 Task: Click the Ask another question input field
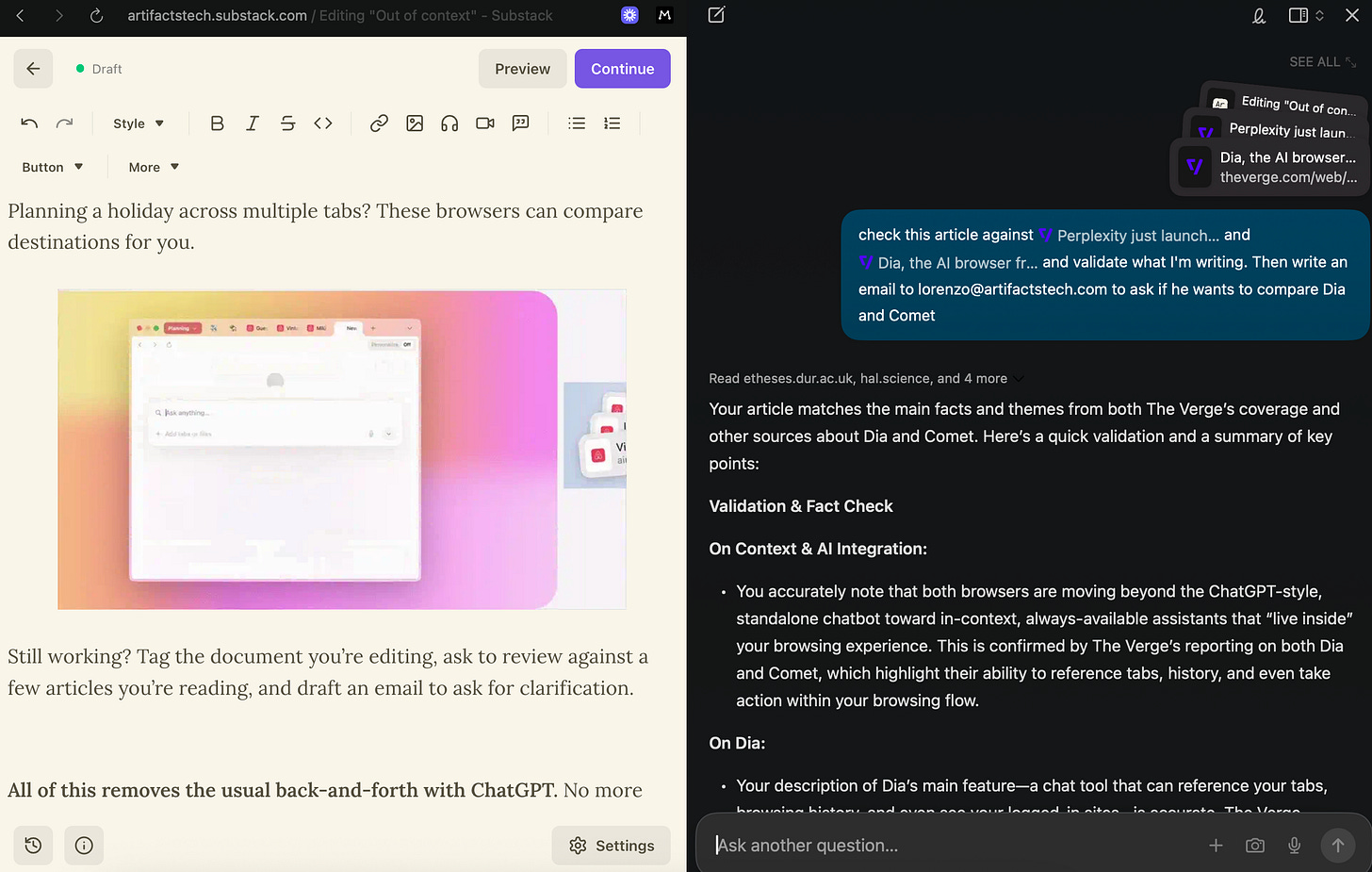952,846
